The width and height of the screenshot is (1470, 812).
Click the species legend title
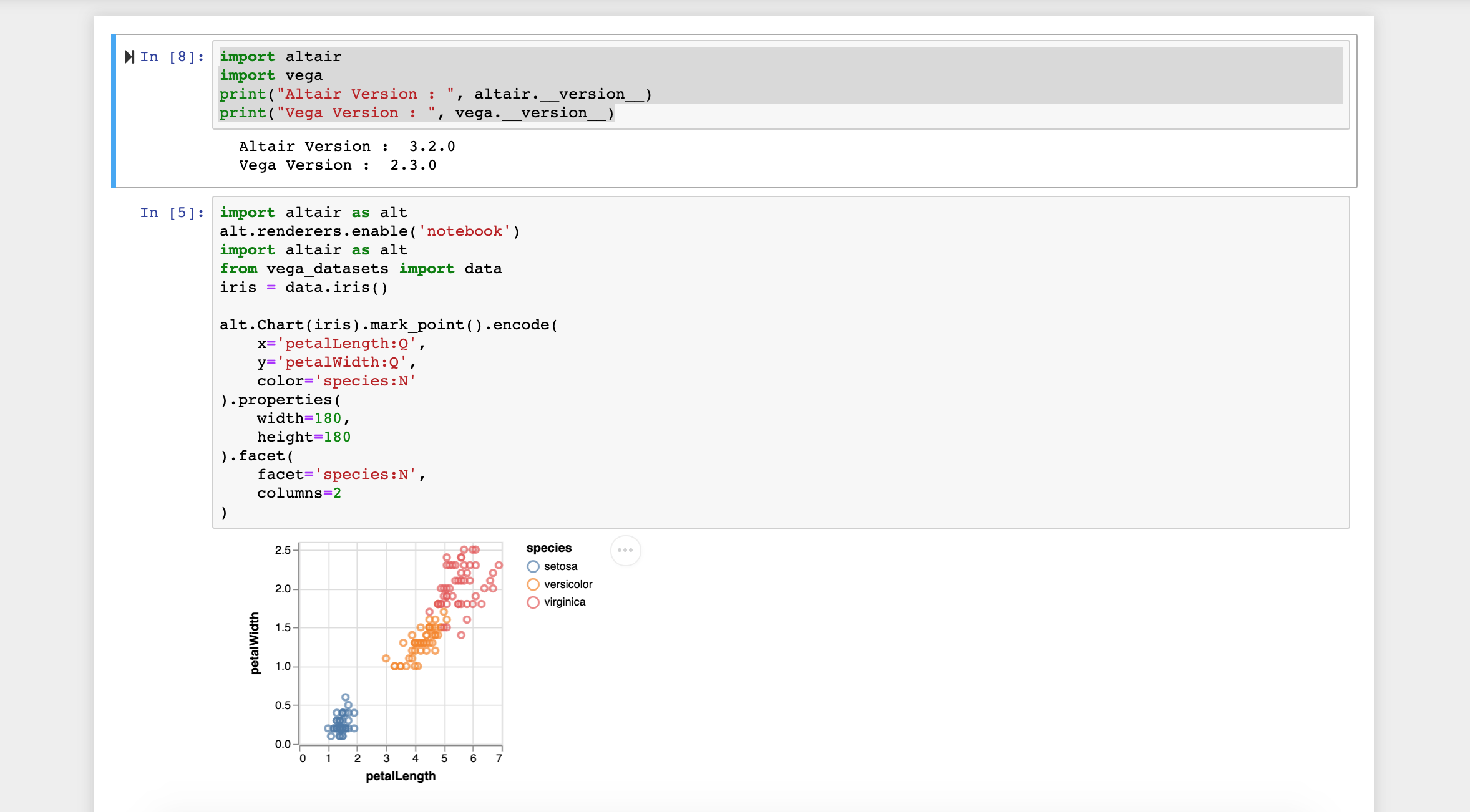click(x=548, y=548)
